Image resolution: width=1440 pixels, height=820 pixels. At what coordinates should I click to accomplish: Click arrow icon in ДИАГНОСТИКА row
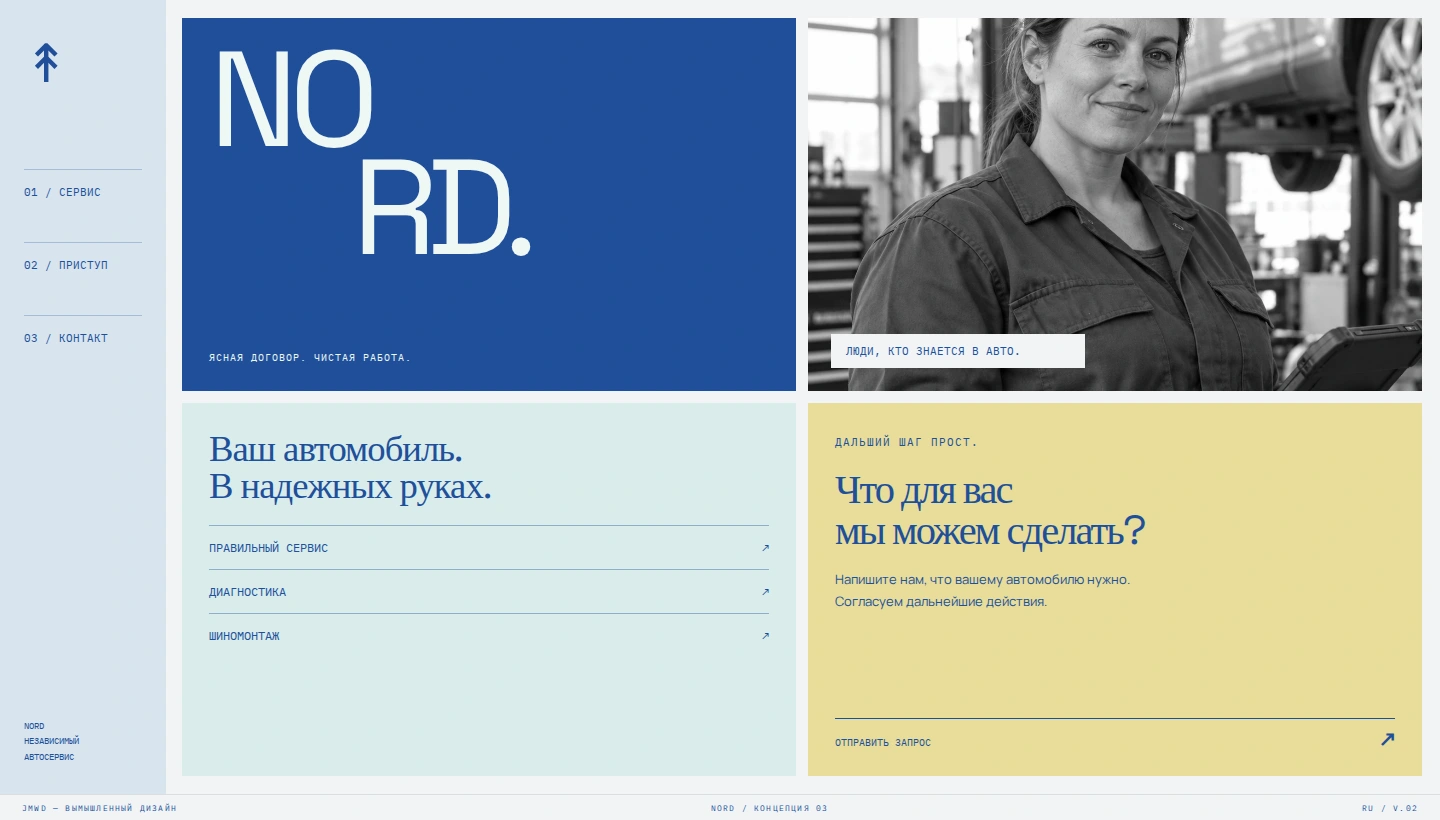point(765,592)
